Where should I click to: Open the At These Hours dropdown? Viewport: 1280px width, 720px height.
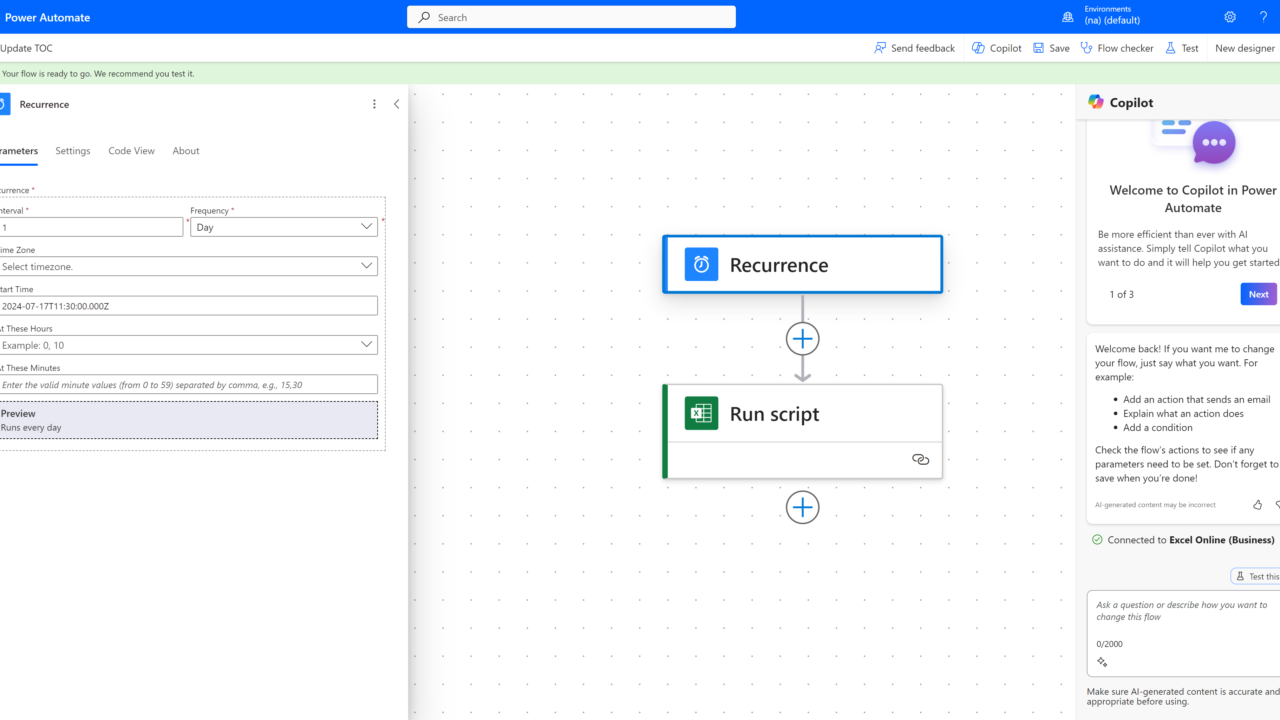click(x=188, y=345)
